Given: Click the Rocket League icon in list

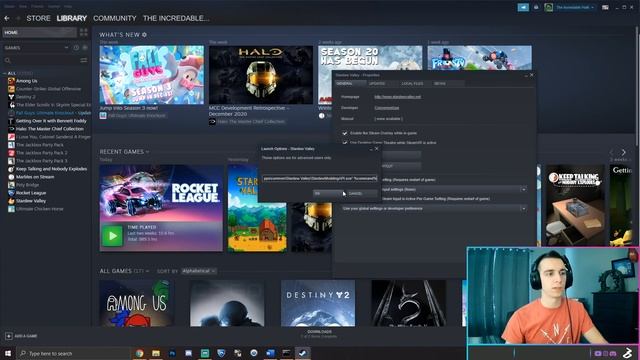Looking at the screenshot, I should [x=11, y=193].
